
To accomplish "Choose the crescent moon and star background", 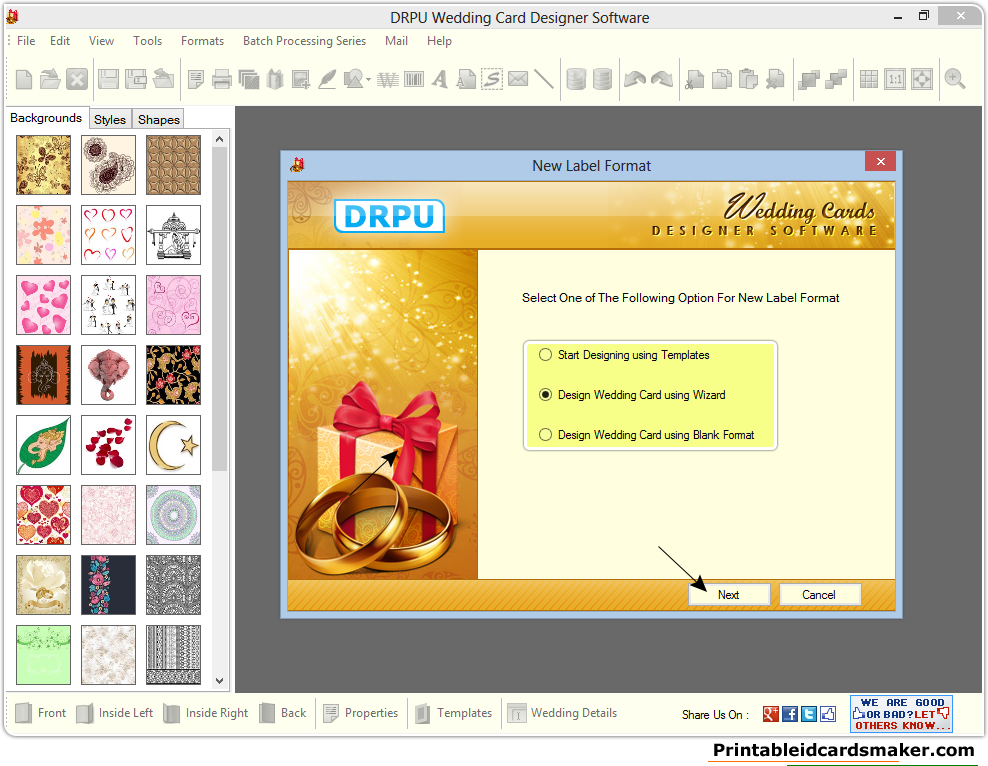I will 173,445.
